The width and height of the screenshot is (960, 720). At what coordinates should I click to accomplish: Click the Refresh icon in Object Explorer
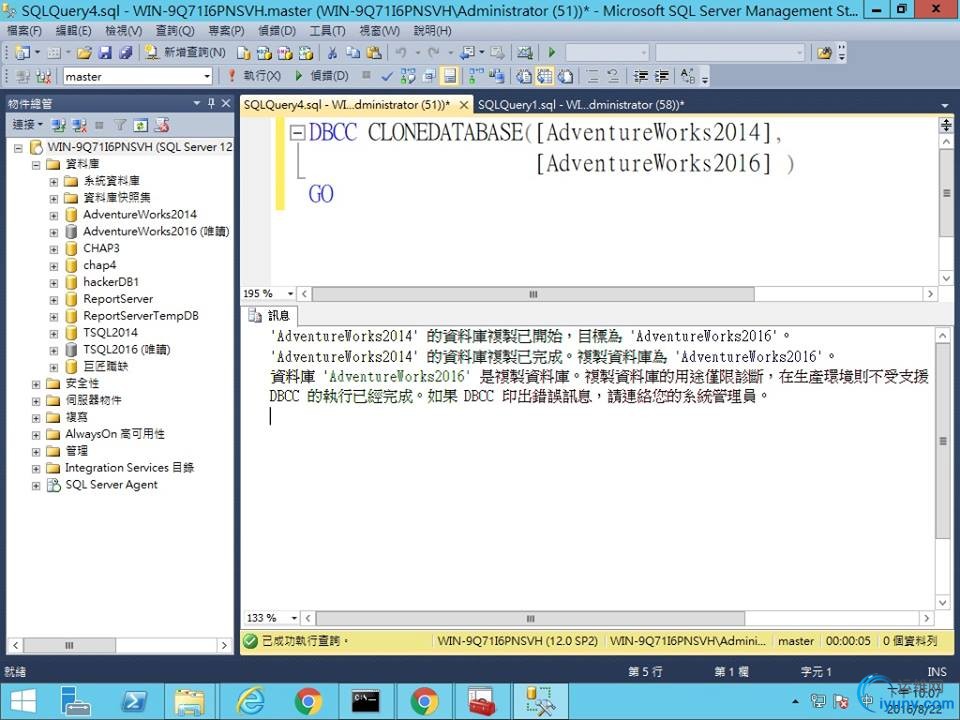(141, 126)
